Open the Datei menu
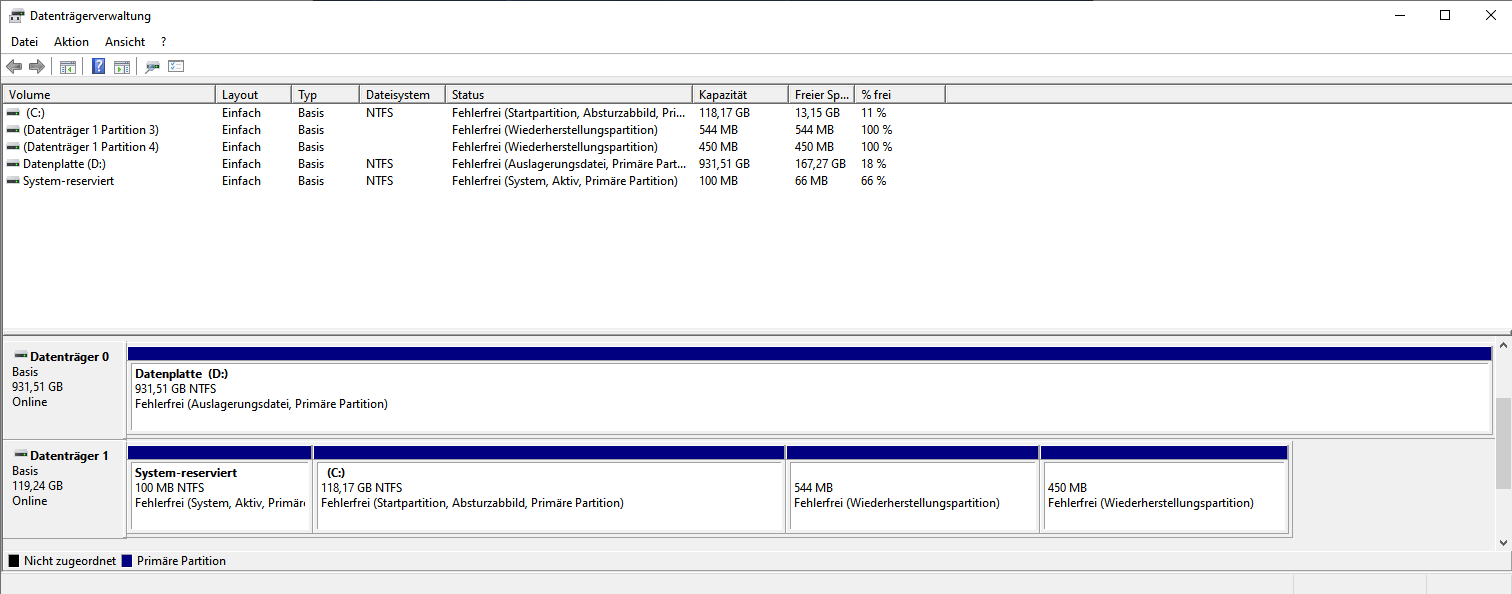Image resolution: width=1512 pixels, height=594 pixels. click(x=24, y=42)
